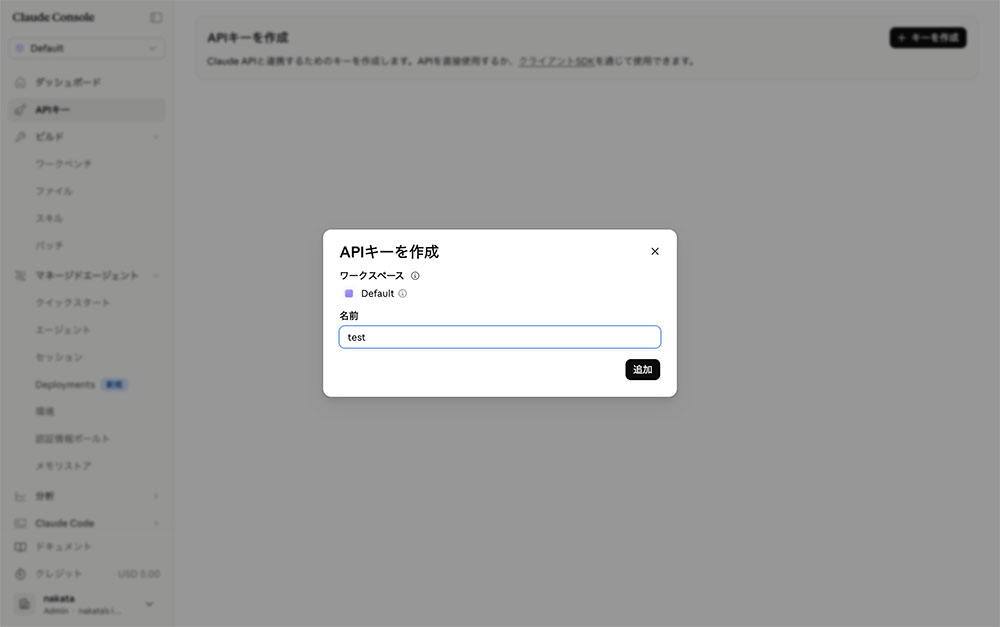The width and height of the screenshot is (1000, 627).
Task: Click the purple Default workspace swatch in dialog
Action: pyautogui.click(x=349, y=293)
